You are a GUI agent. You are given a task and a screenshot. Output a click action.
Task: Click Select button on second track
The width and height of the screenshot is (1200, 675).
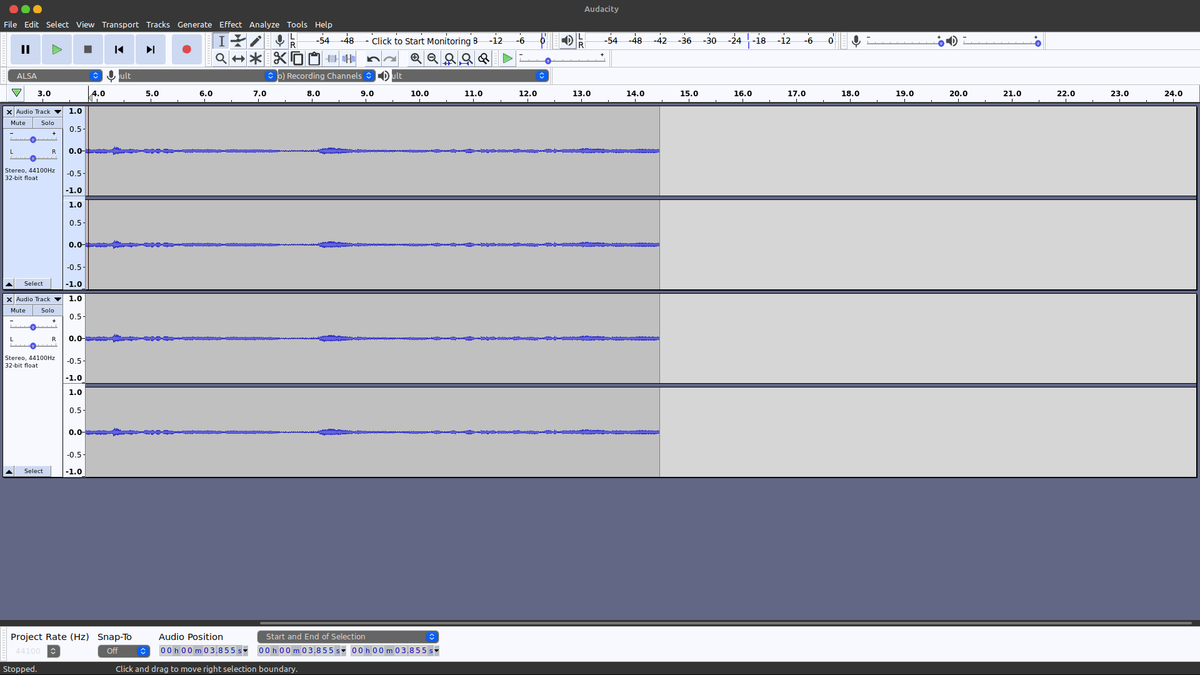click(x=34, y=471)
